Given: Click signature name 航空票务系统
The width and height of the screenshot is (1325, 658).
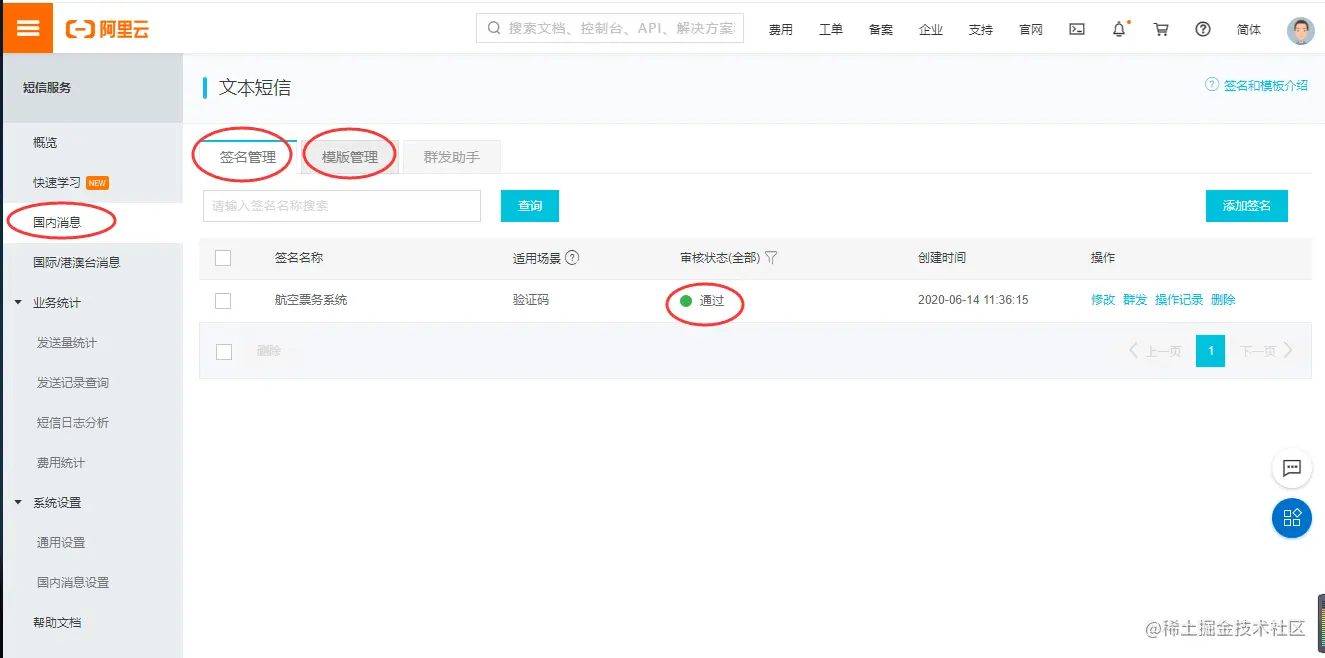Looking at the screenshot, I should coord(311,300).
